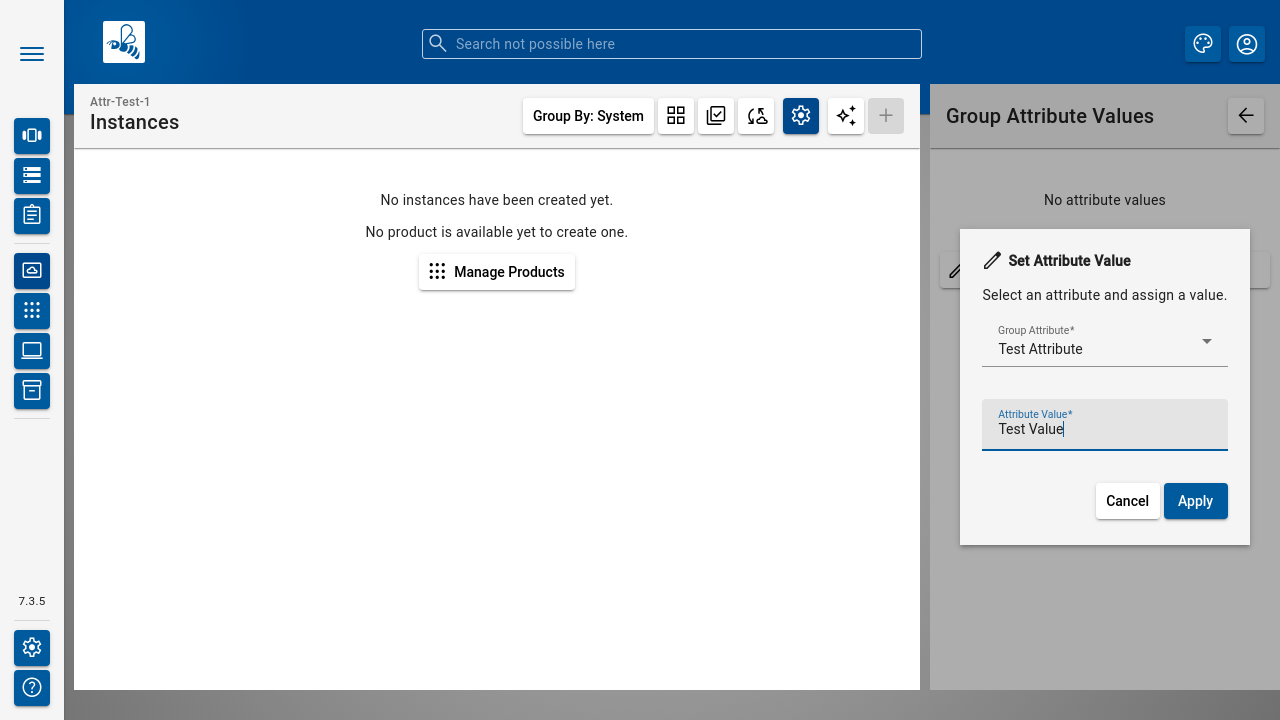Image resolution: width=1280 pixels, height=720 pixels.
Task: Click the magnifier search icon
Action: 438,43
